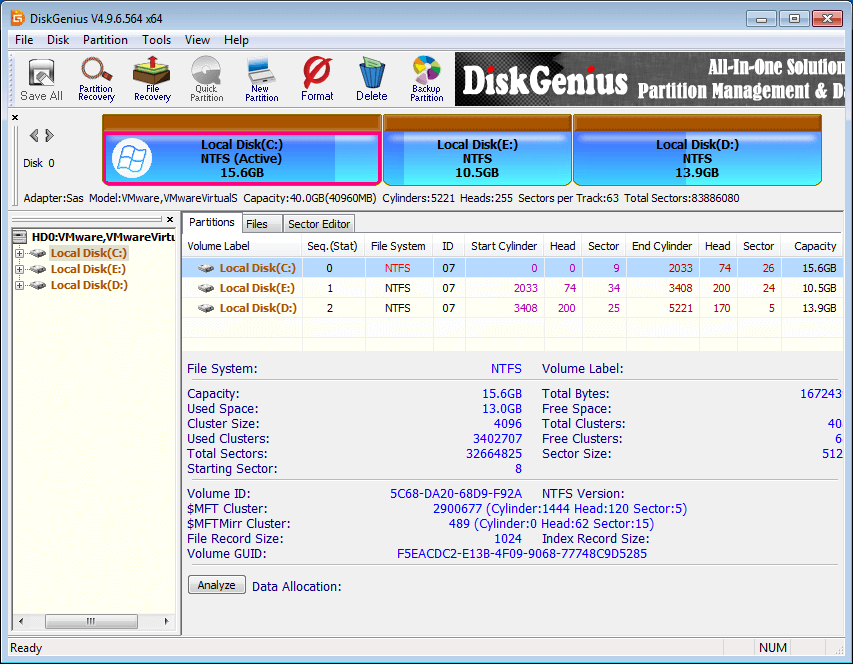The image size is (853, 664).
Task: Select Local Disk(D:) in the tree
Action: [89, 285]
